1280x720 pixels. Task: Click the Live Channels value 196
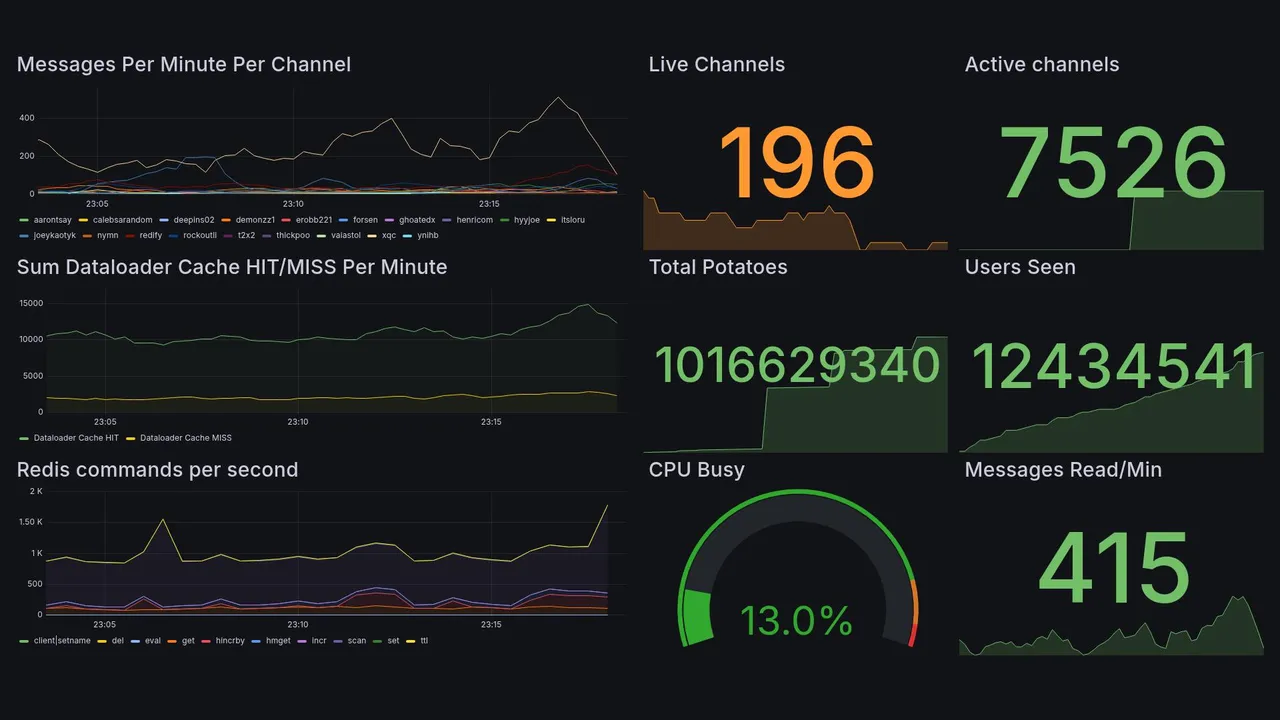click(x=797, y=162)
